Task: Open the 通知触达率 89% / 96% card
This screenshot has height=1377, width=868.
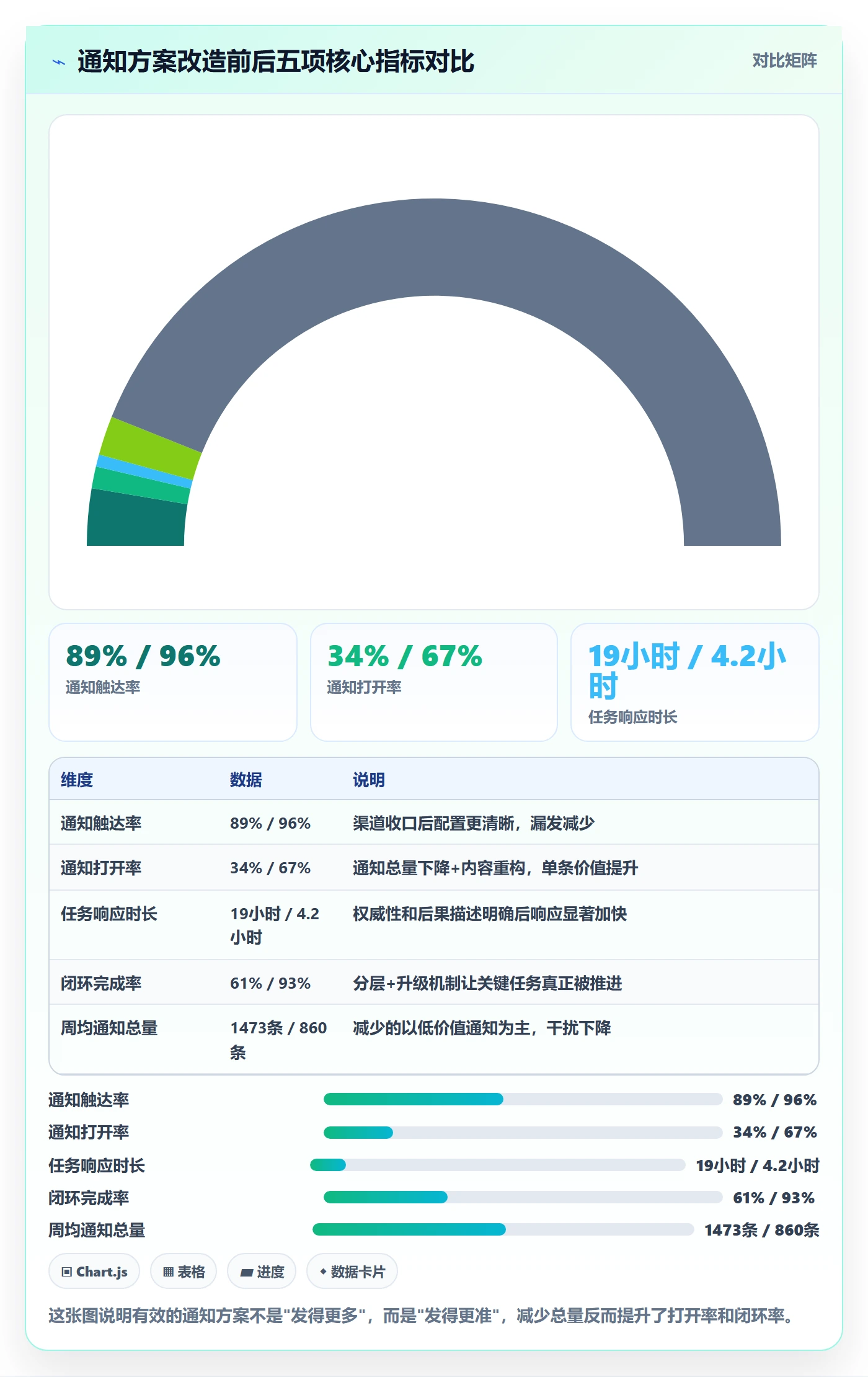Action: (173, 682)
